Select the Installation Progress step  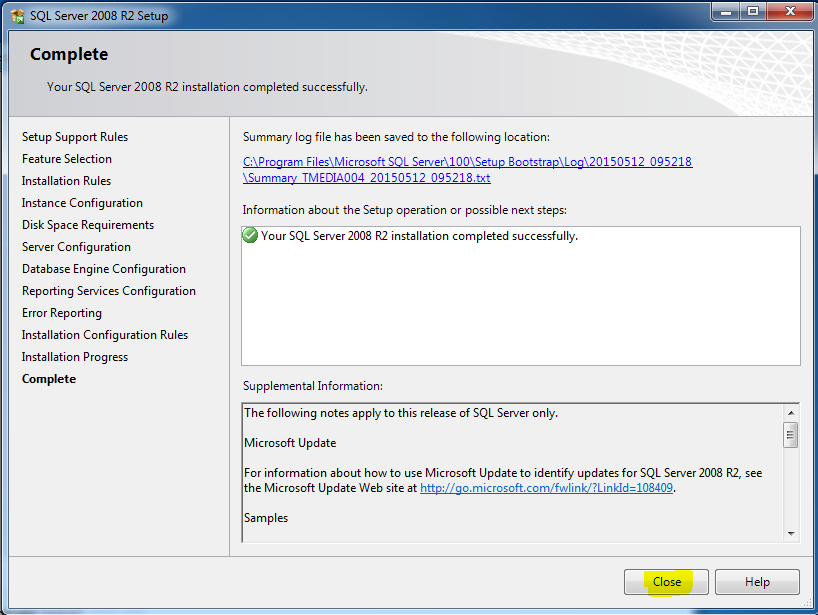(x=75, y=357)
